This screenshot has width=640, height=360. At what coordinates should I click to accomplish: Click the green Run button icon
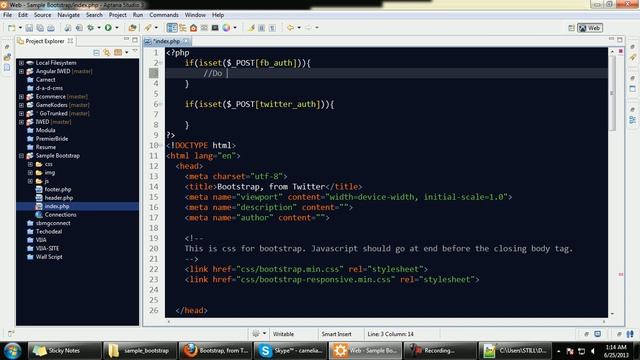tap(108, 28)
